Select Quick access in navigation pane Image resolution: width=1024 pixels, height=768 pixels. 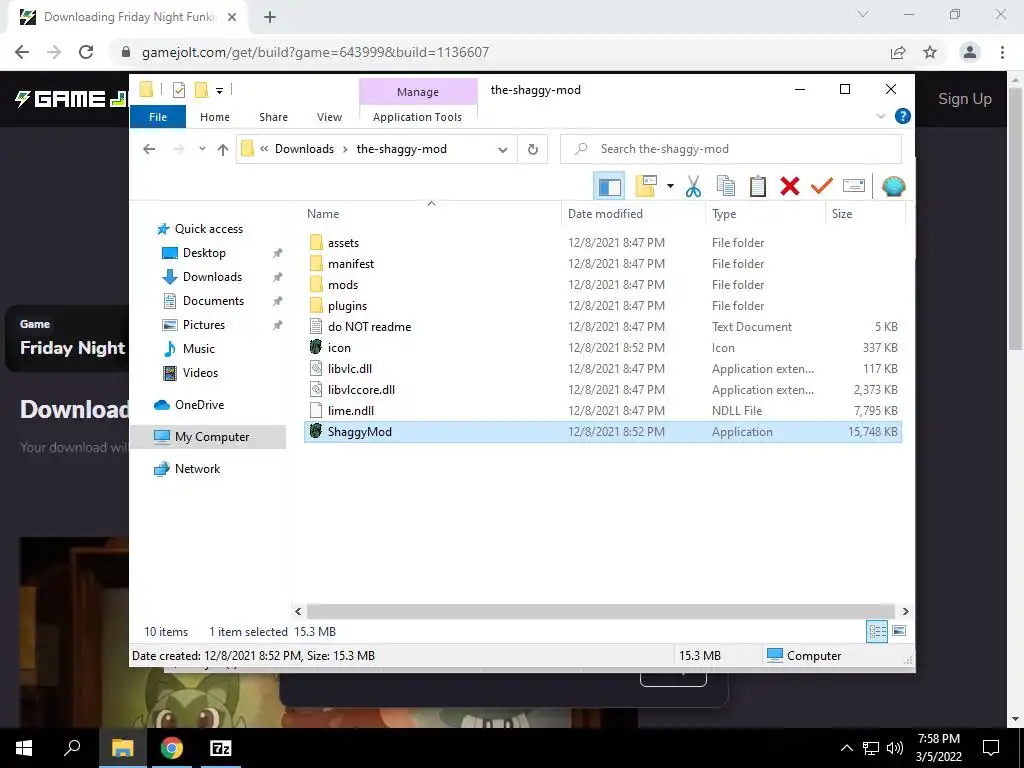[209, 229]
